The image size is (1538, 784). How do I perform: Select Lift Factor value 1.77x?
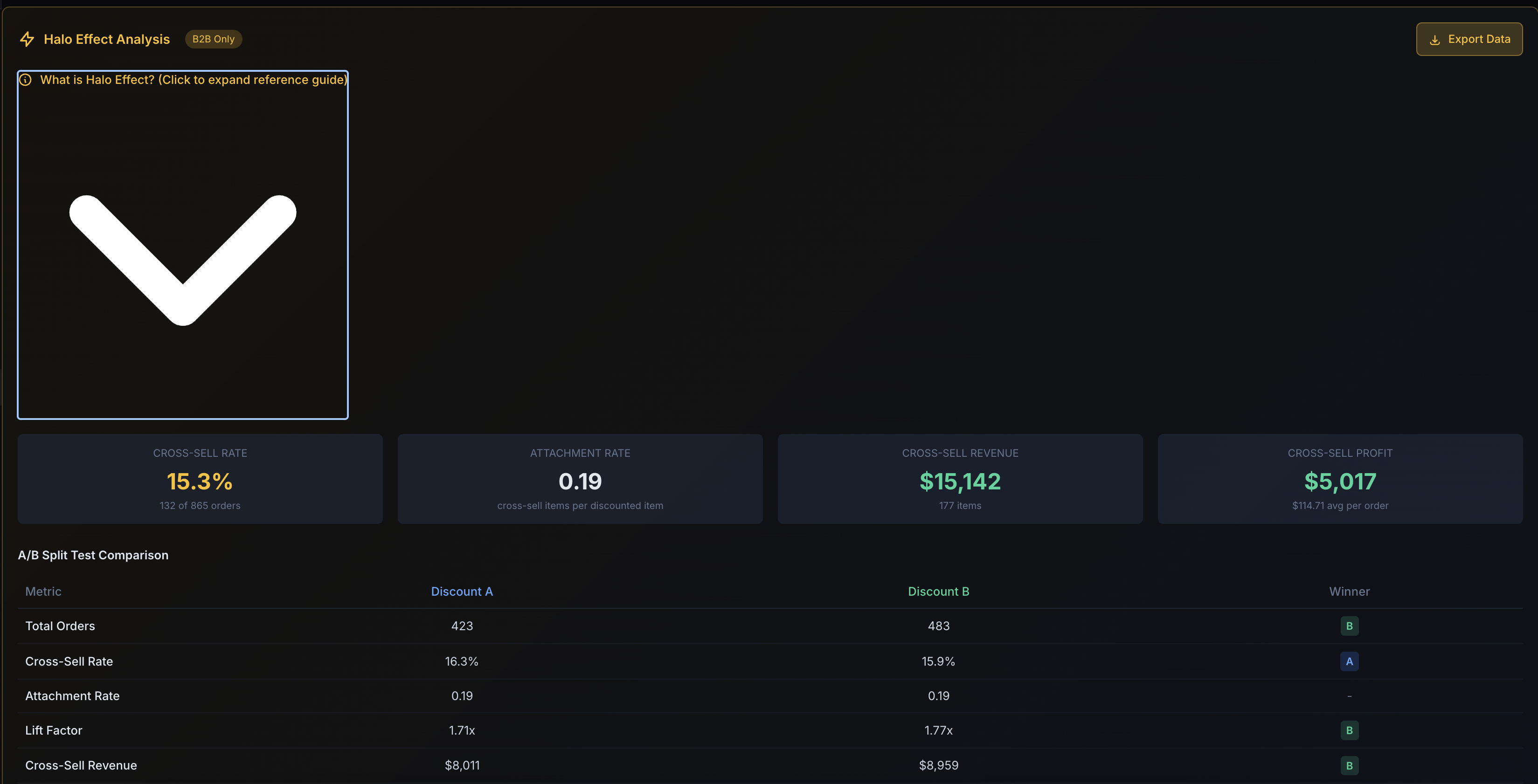(x=939, y=730)
